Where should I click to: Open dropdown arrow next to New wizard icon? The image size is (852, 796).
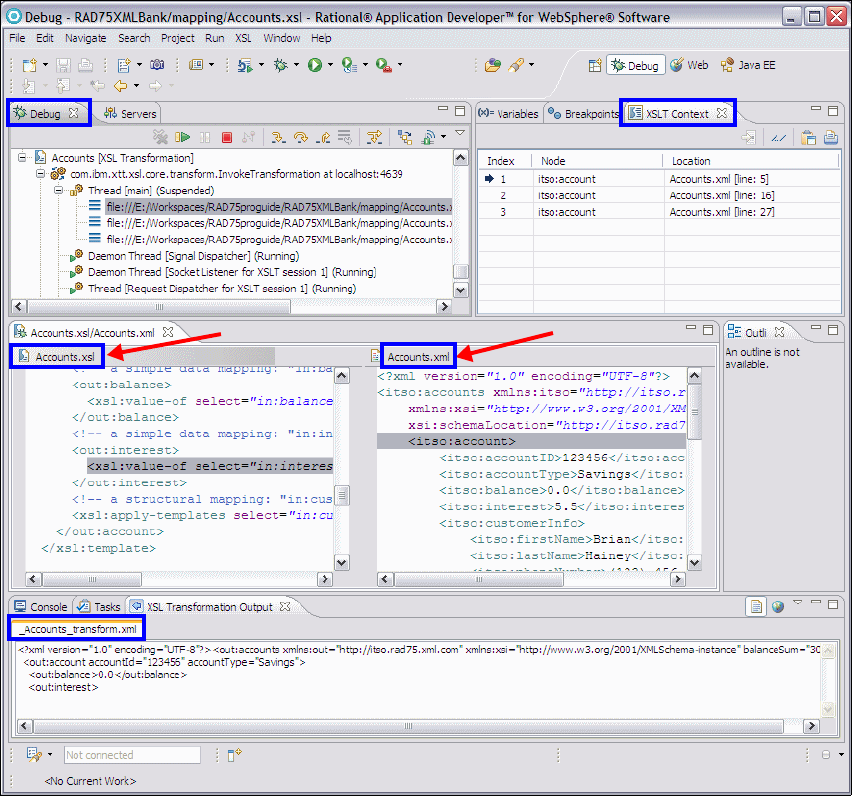[45, 65]
